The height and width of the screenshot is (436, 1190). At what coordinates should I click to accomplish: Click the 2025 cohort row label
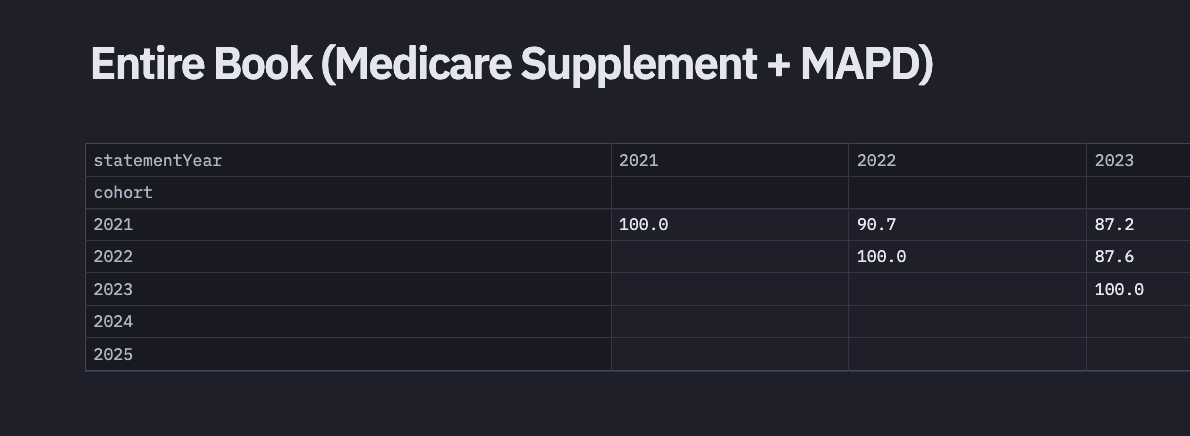pos(113,354)
